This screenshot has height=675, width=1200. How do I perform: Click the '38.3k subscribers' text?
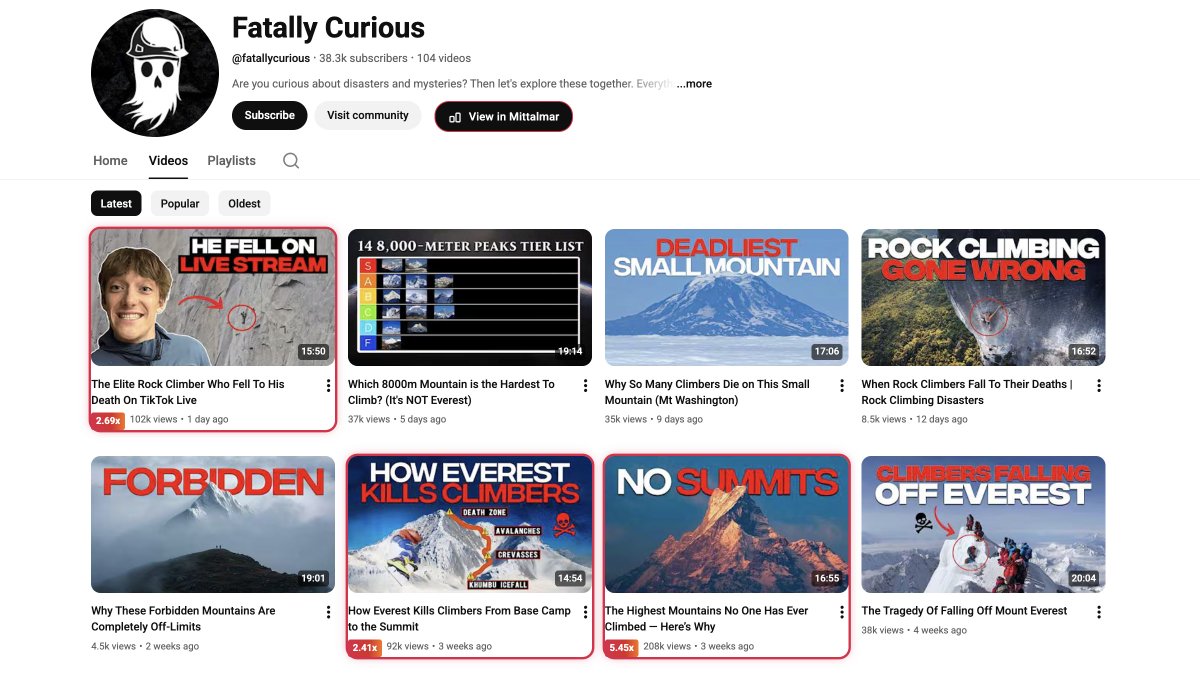pos(363,58)
